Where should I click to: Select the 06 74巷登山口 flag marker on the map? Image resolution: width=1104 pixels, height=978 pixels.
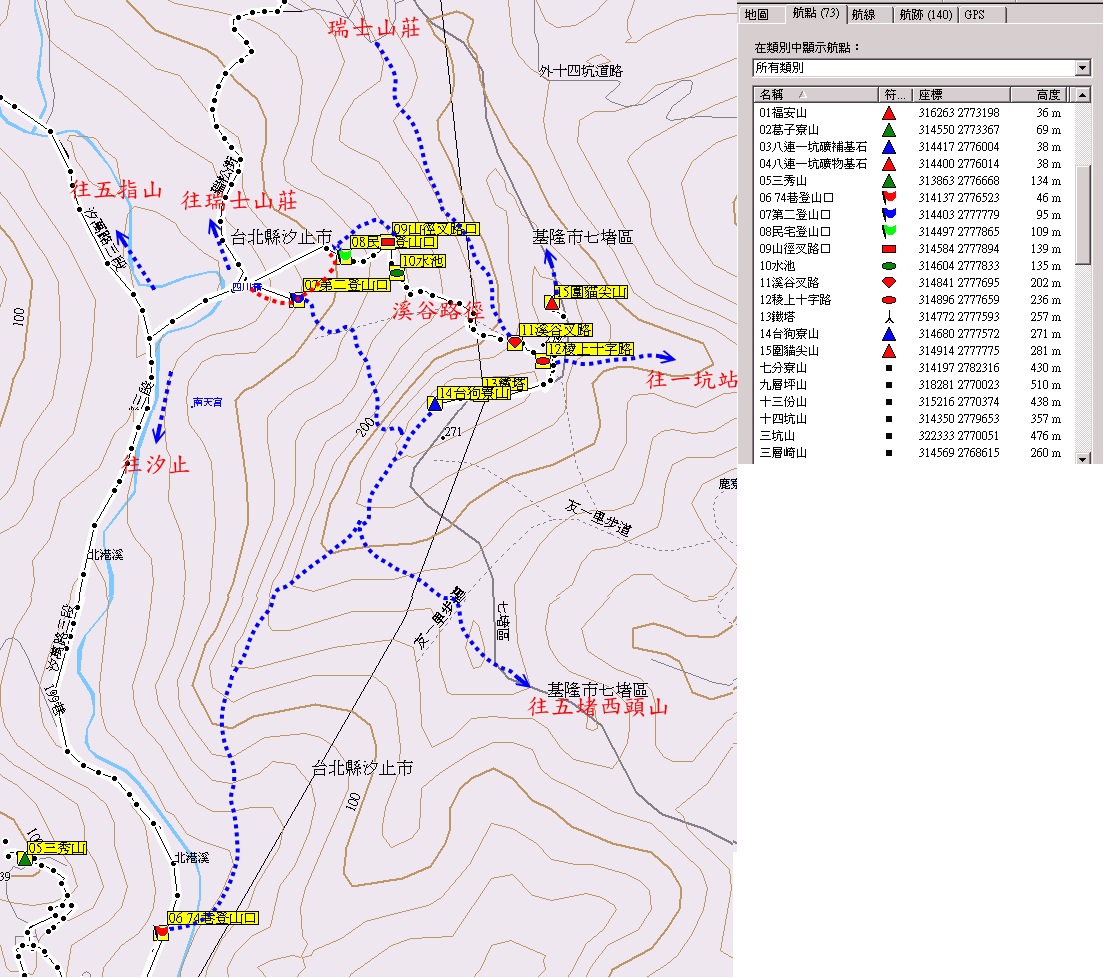(161, 932)
